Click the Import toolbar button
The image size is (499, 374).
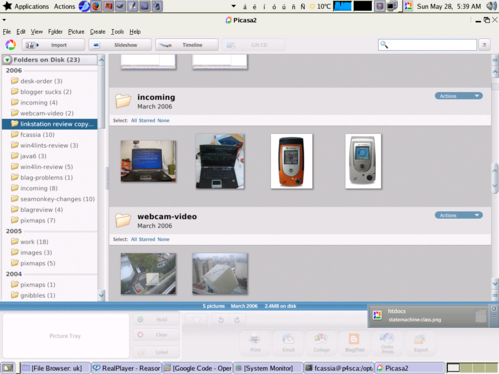click(53, 45)
